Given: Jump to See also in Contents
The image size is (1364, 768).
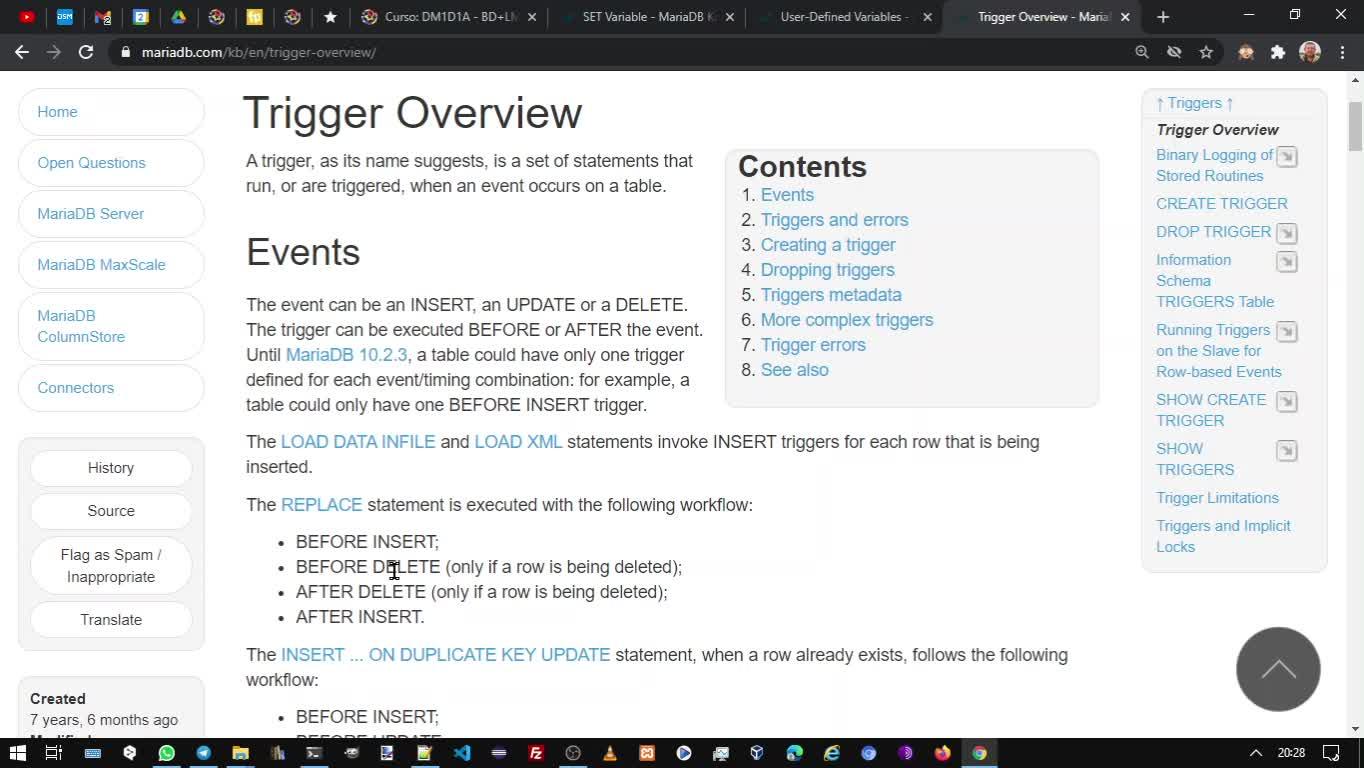Looking at the screenshot, I should [794, 370].
